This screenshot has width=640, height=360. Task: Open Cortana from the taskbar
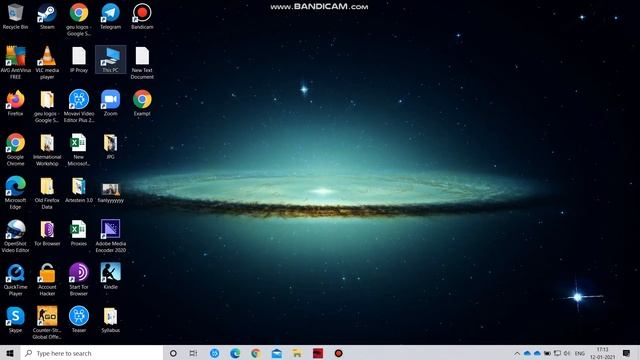pyautogui.click(x=173, y=353)
